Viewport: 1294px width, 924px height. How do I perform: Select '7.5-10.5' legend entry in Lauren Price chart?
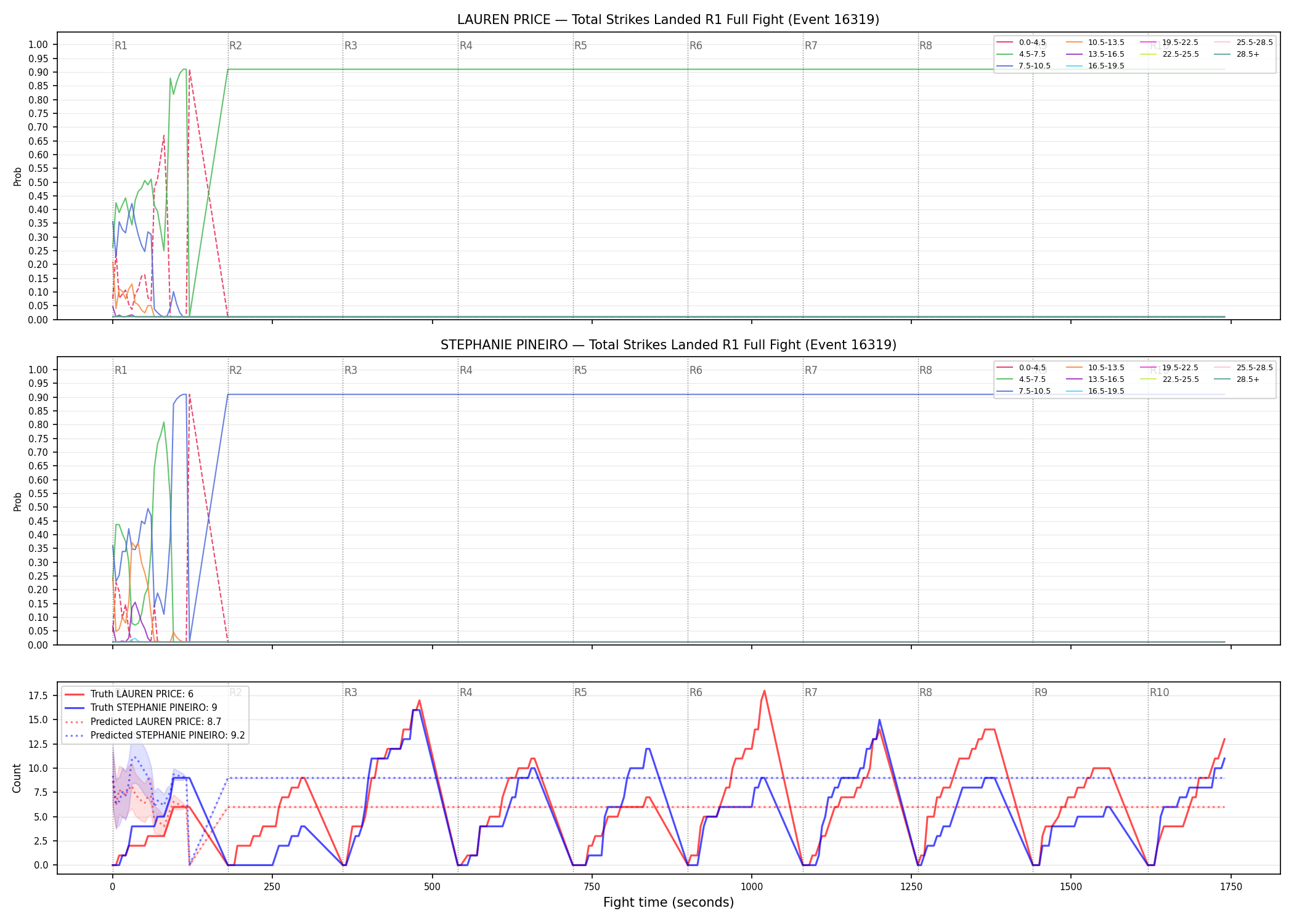(1023, 66)
